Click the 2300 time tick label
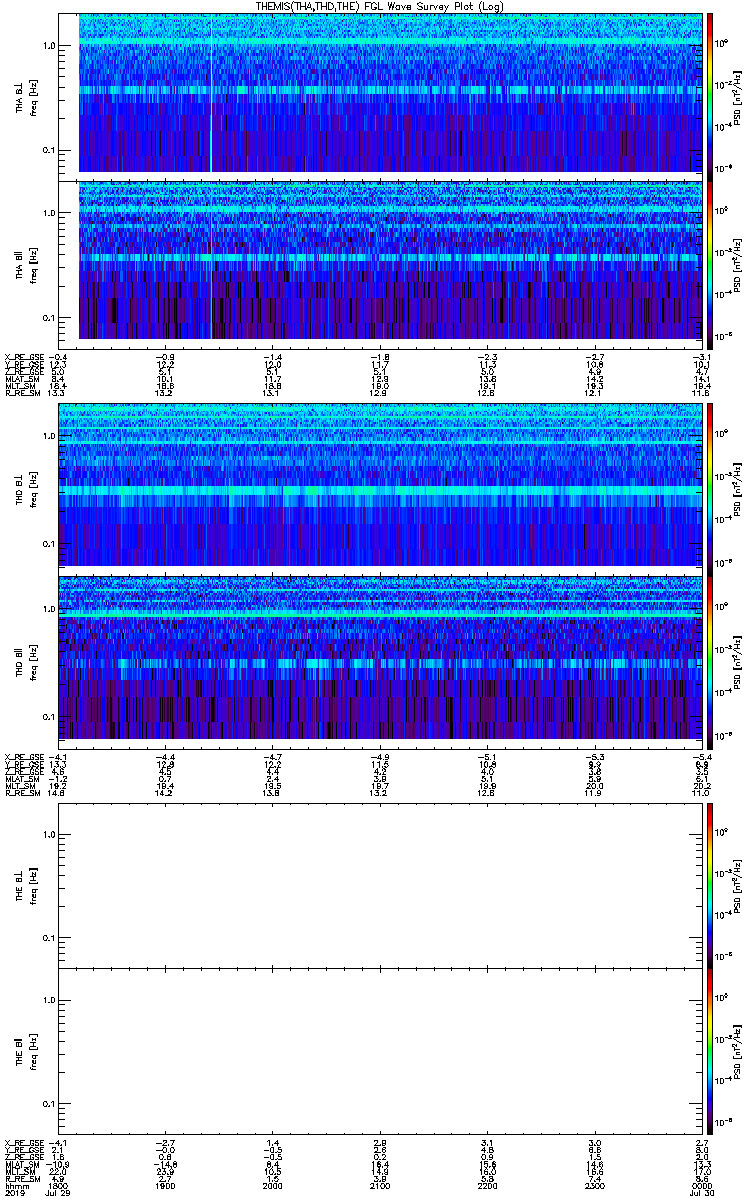 594,1185
